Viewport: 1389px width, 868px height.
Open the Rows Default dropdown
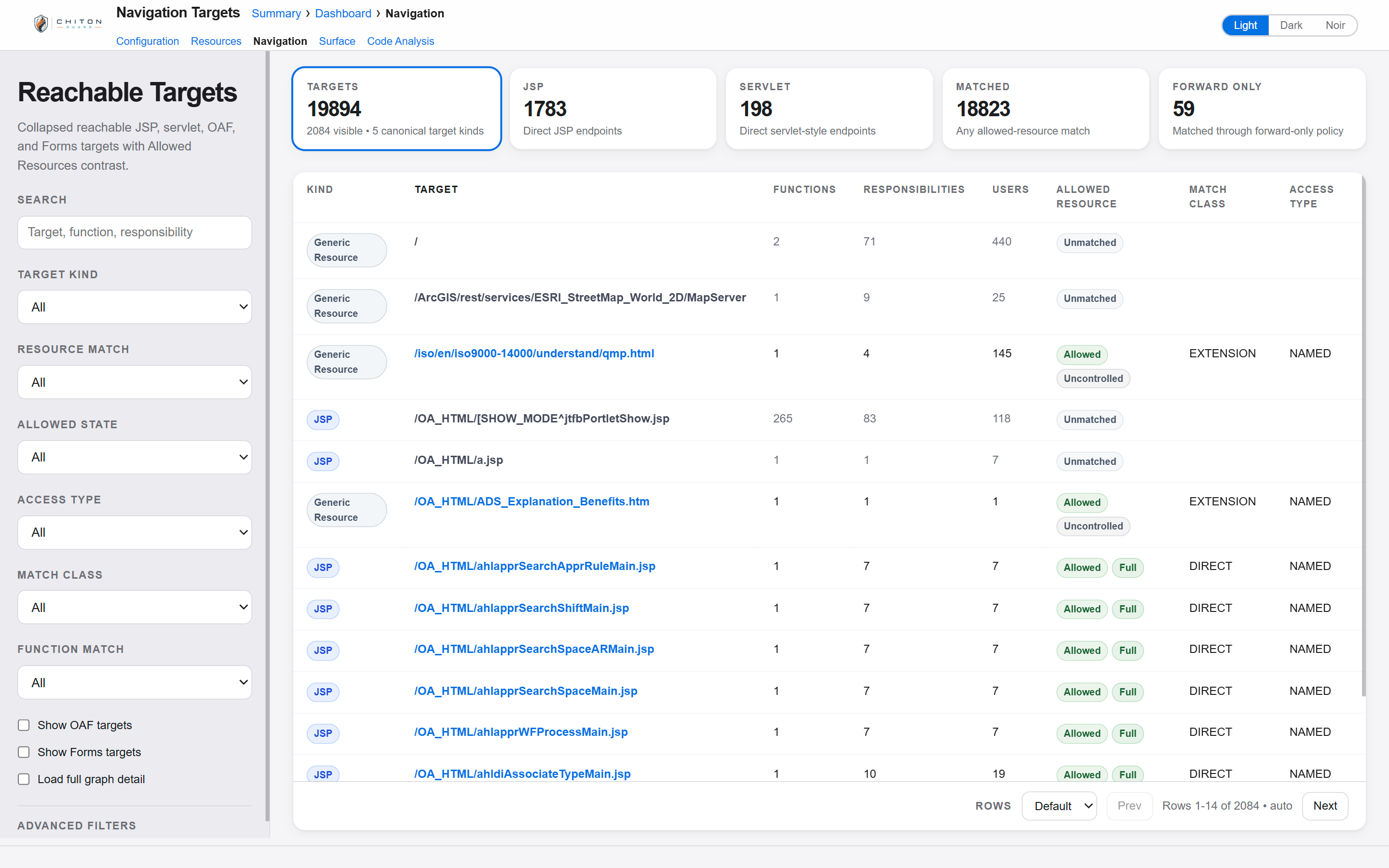(1059, 806)
